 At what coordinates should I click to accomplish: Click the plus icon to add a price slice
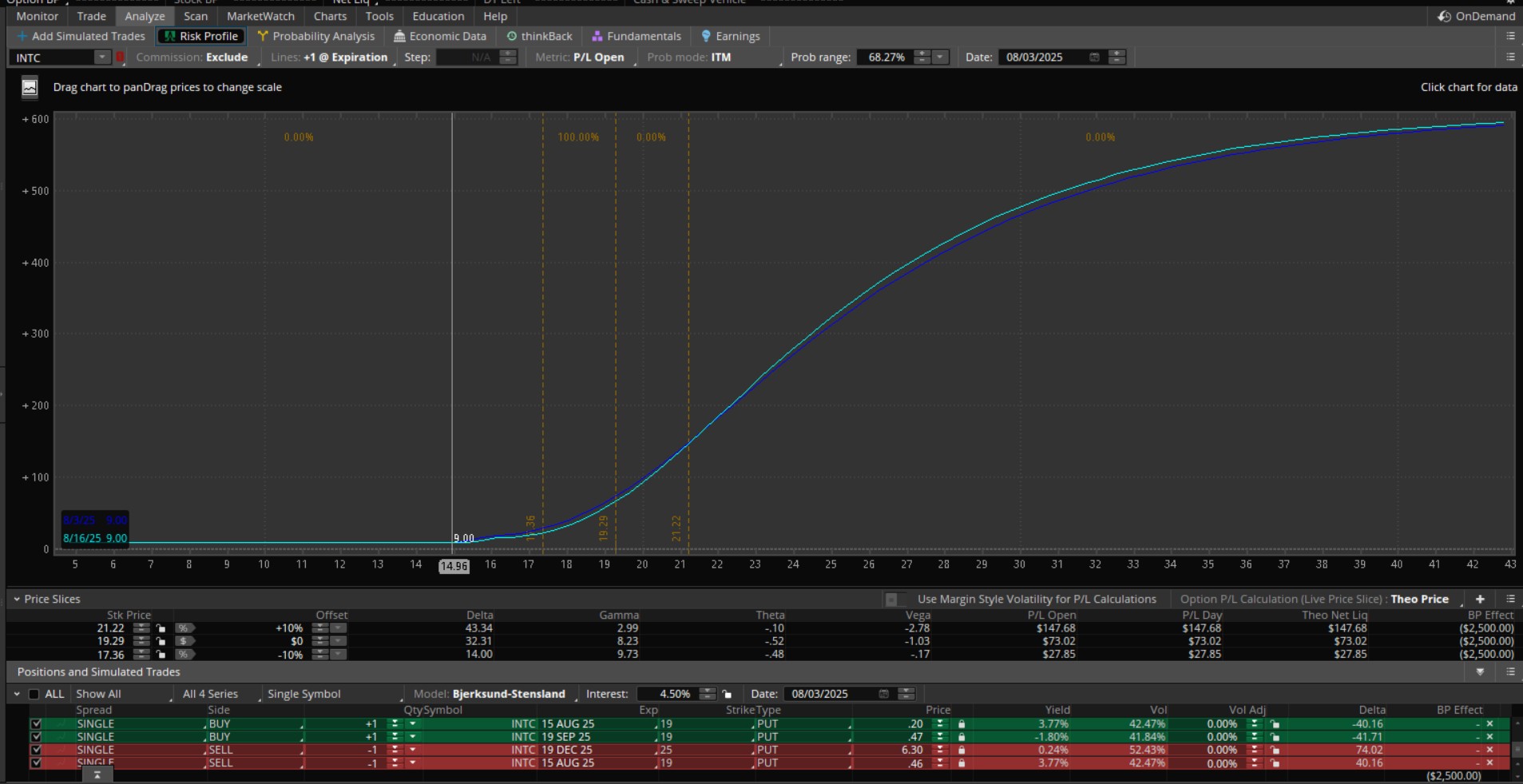(x=1480, y=599)
